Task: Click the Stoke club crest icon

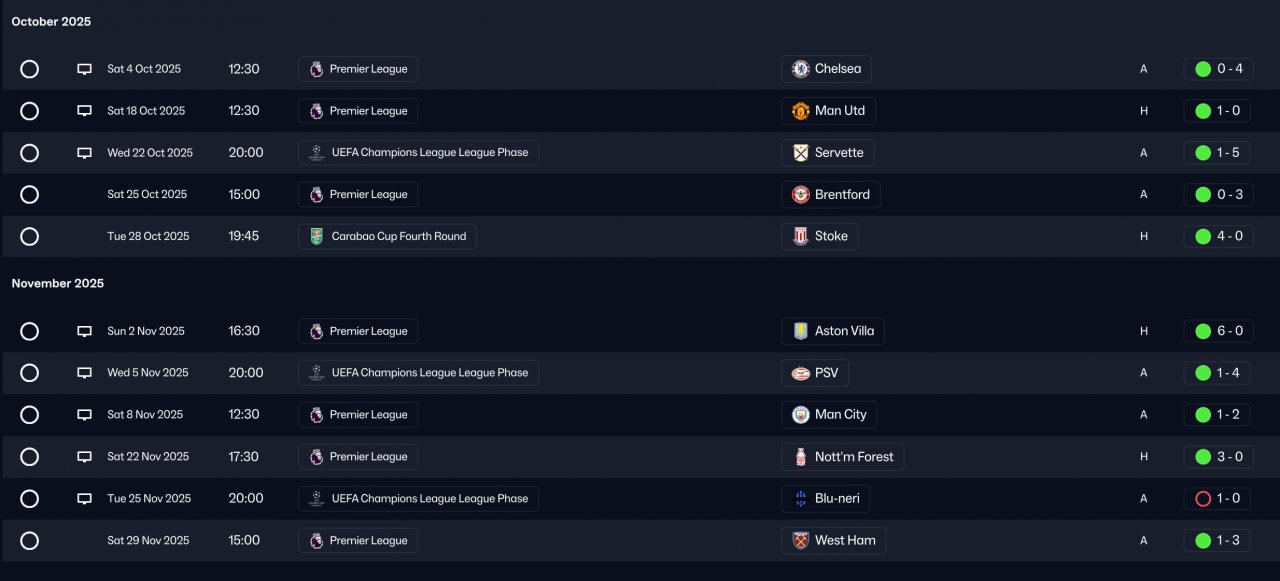Action: click(x=800, y=237)
